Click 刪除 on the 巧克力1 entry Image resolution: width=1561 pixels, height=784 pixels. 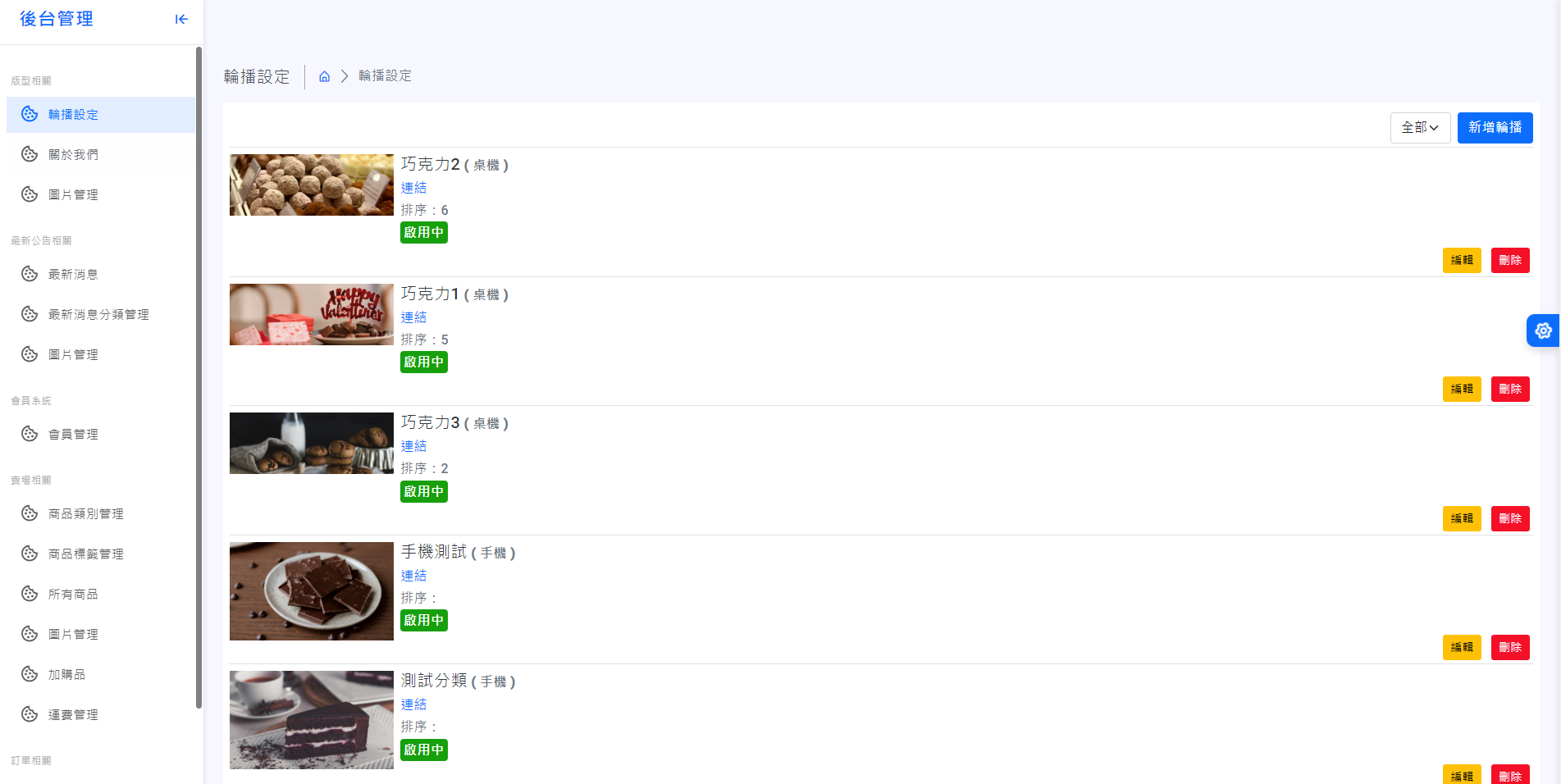(x=1509, y=389)
